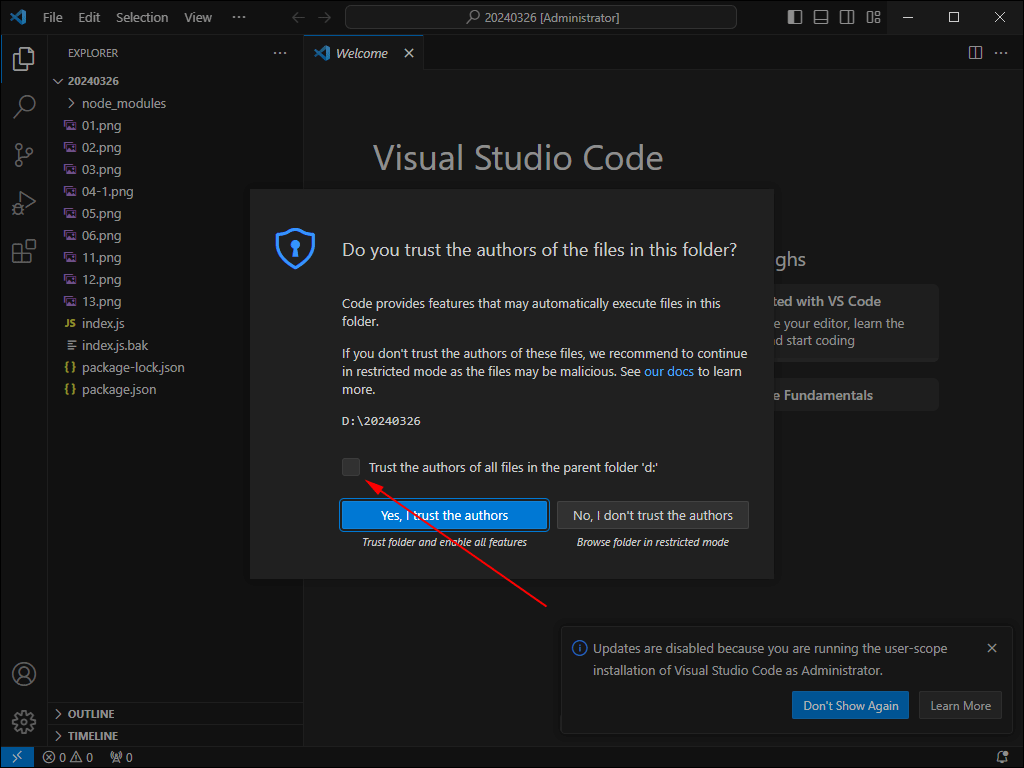Expand the TIMELINE section

175,736
